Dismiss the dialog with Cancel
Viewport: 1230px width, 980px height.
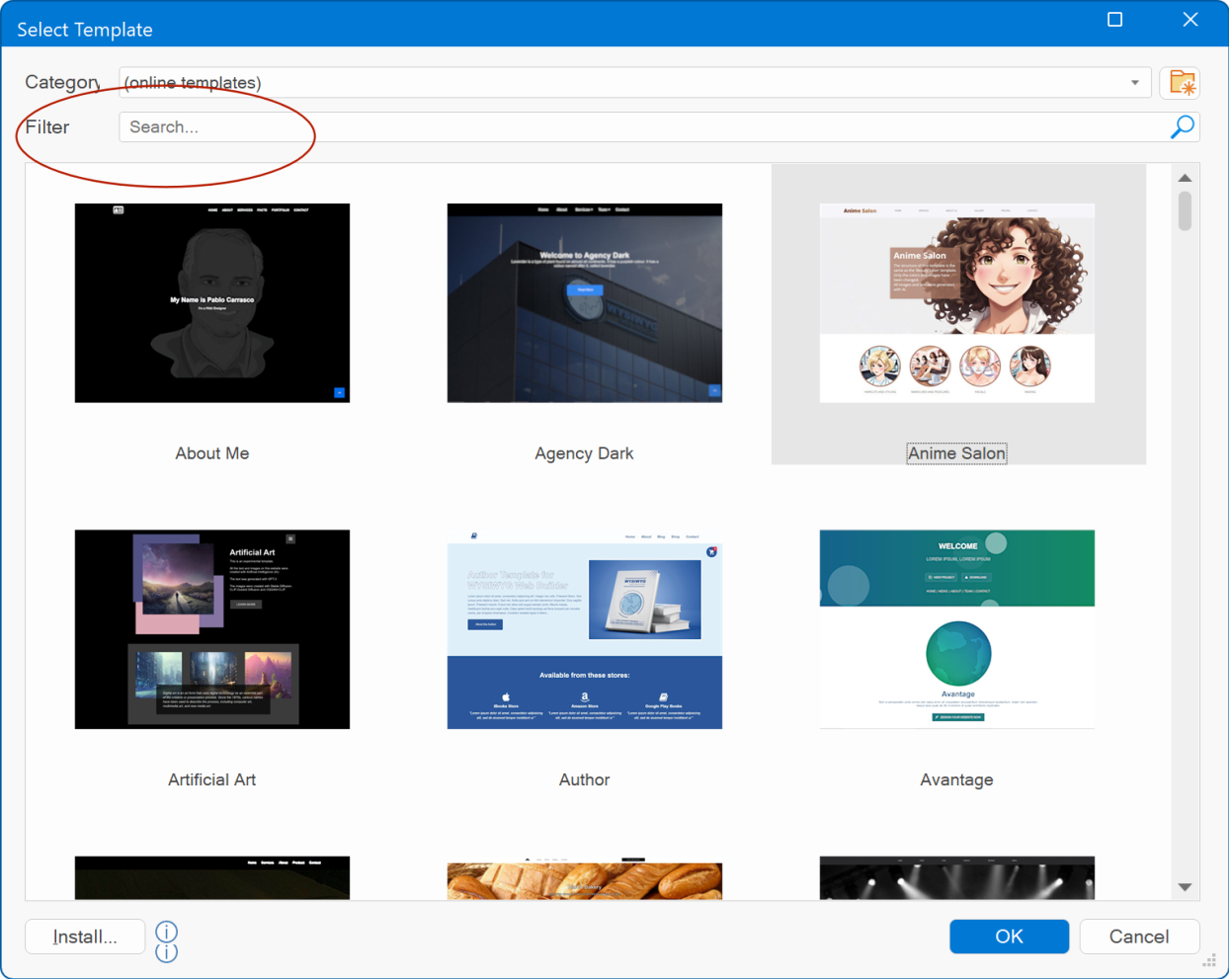[x=1139, y=937]
